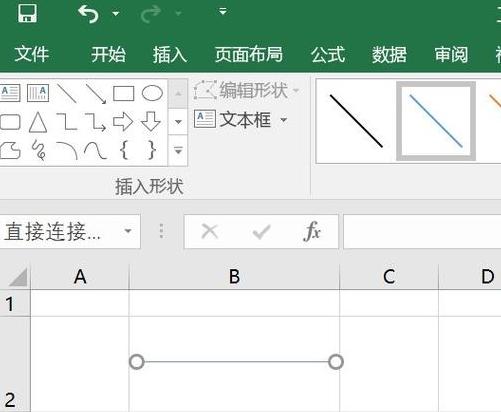Image resolution: width=501 pixels, height=412 pixels.
Task: Select column B header
Action: tap(234, 277)
